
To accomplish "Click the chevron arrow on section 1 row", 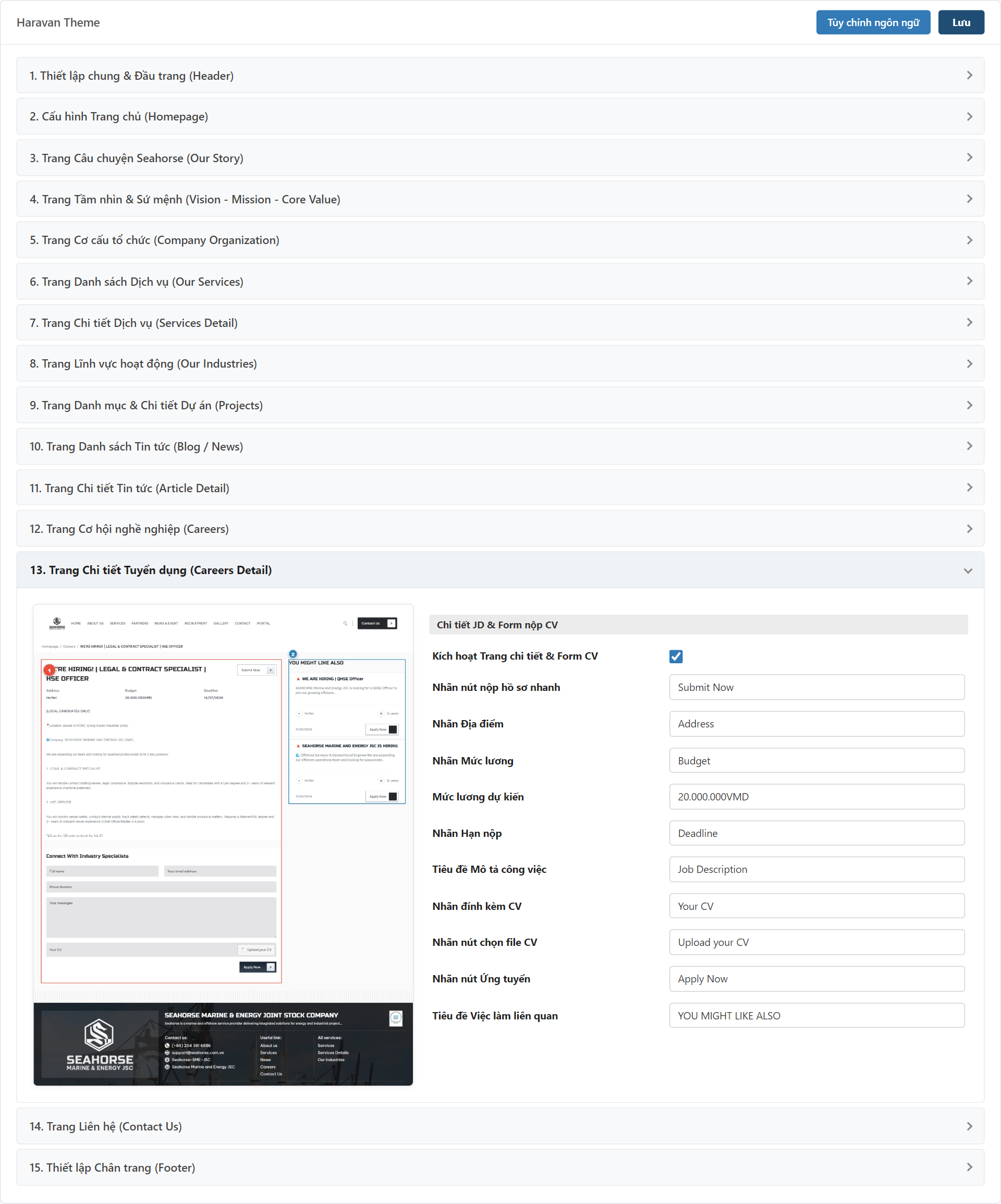I will point(969,75).
